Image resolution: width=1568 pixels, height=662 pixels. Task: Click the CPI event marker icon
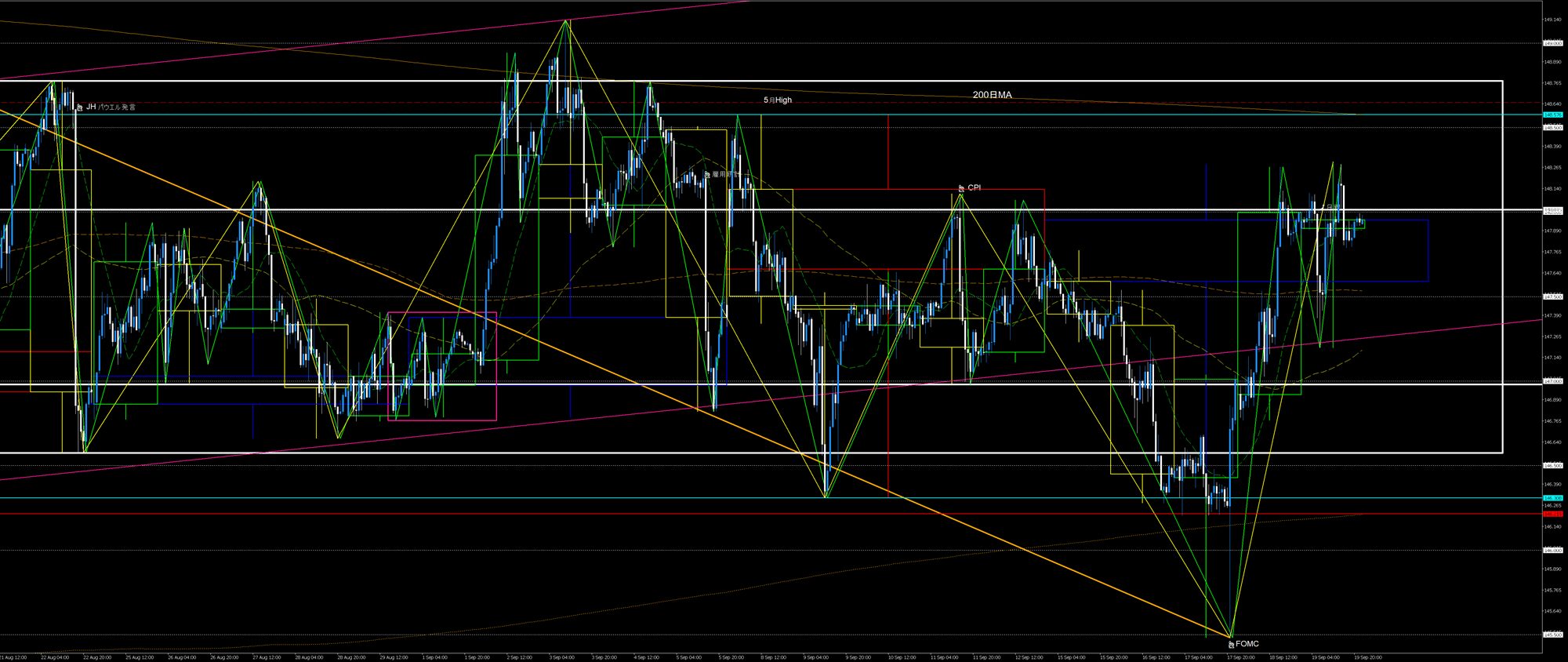pos(962,188)
